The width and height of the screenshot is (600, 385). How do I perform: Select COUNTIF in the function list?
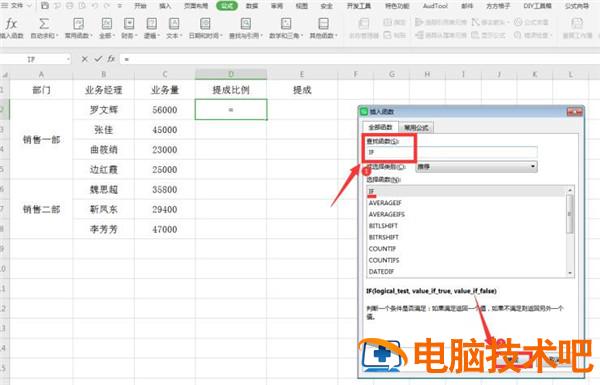pos(466,249)
